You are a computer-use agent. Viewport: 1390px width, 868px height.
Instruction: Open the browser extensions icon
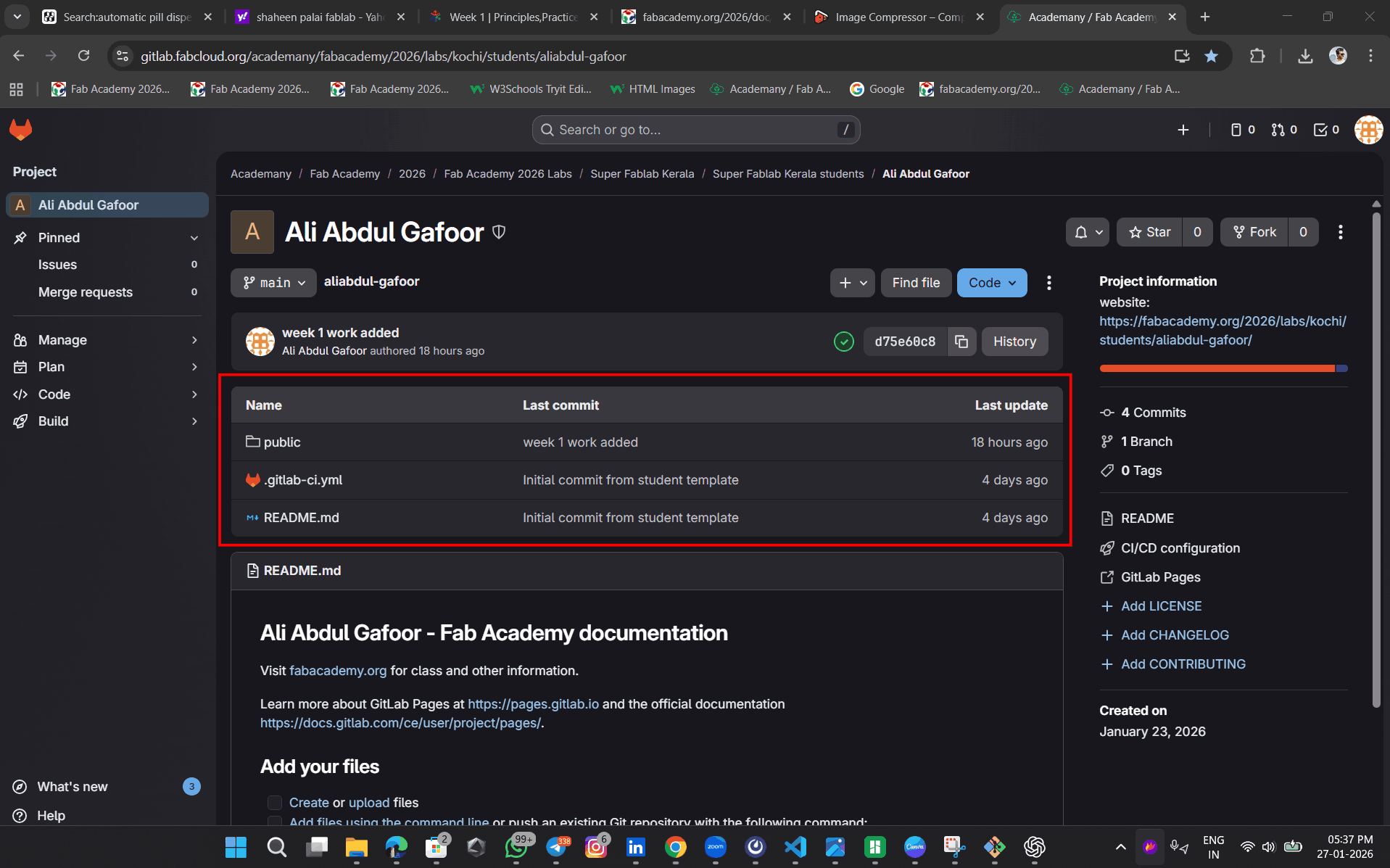1257,56
